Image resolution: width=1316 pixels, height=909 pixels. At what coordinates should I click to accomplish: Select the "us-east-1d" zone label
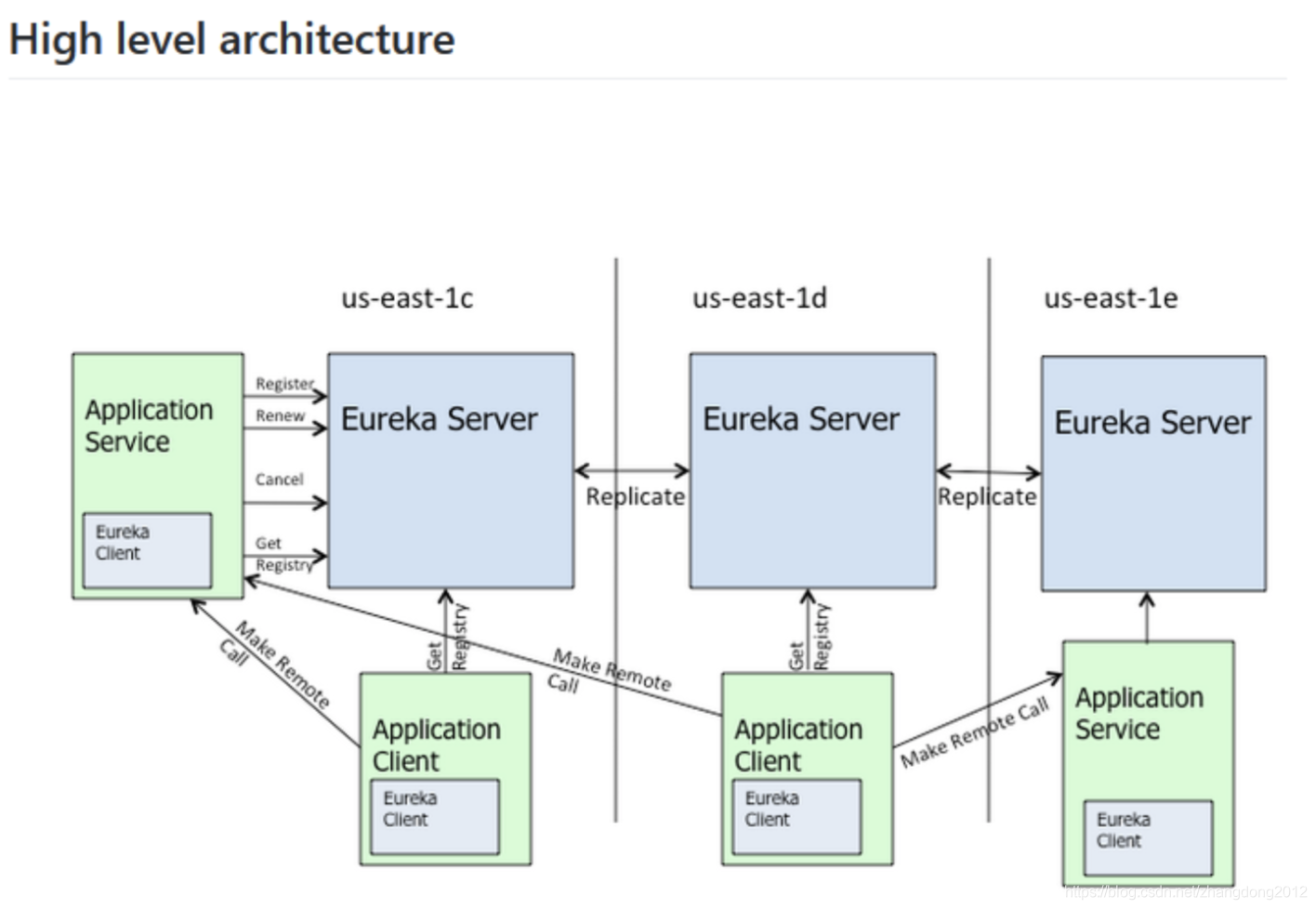759,298
